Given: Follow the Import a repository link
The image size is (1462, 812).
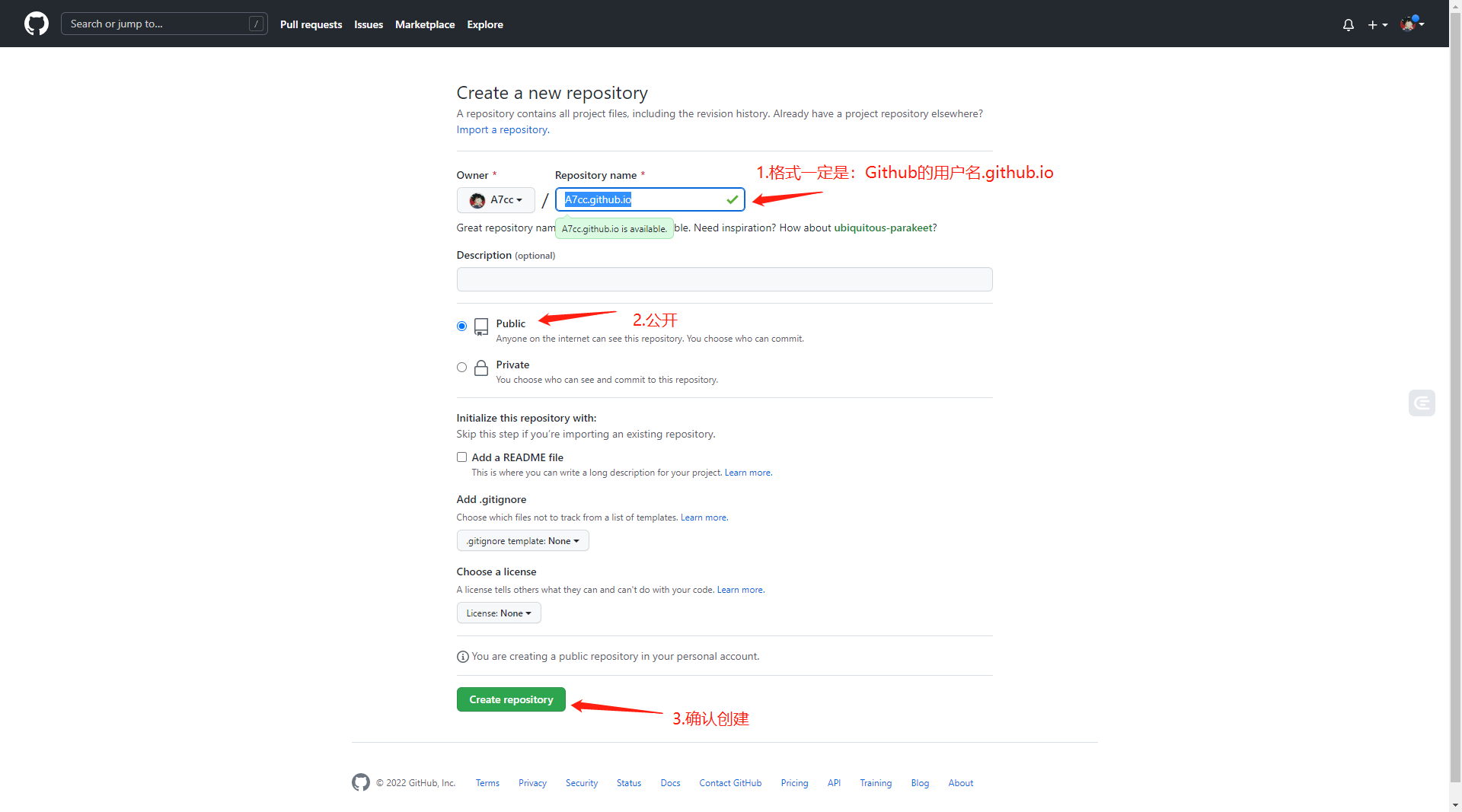Looking at the screenshot, I should coord(503,129).
